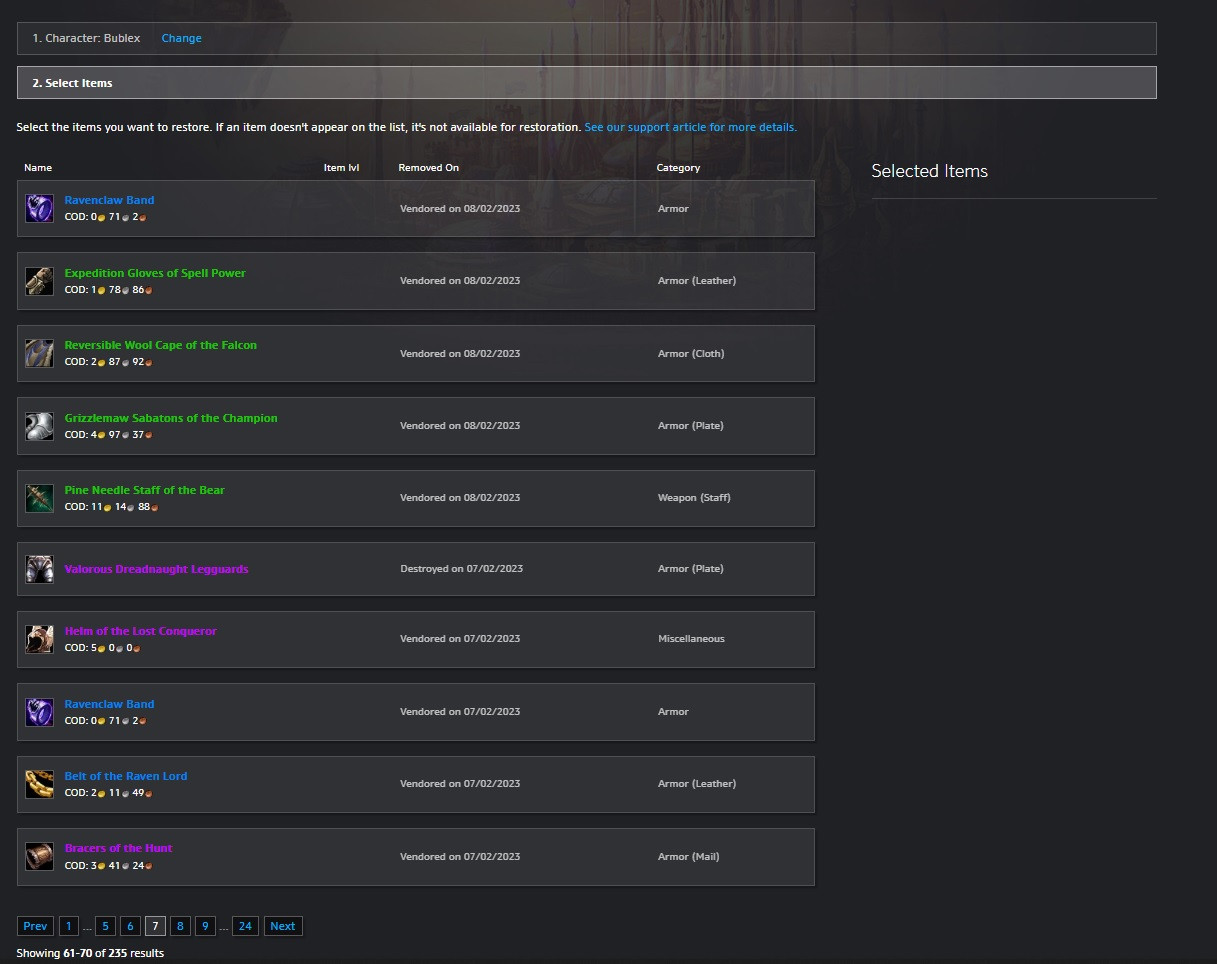Select Helm of the Lost Conqueror name
Viewport: 1217px width, 964px height.
click(x=140, y=631)
